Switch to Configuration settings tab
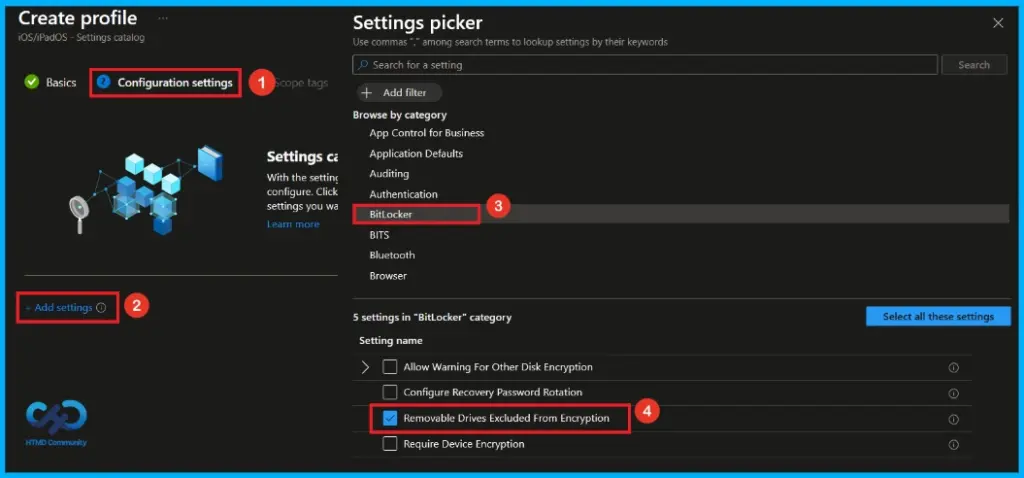Image resolution: width=1024 pixels, height=478 pixels. click(175, 83)
